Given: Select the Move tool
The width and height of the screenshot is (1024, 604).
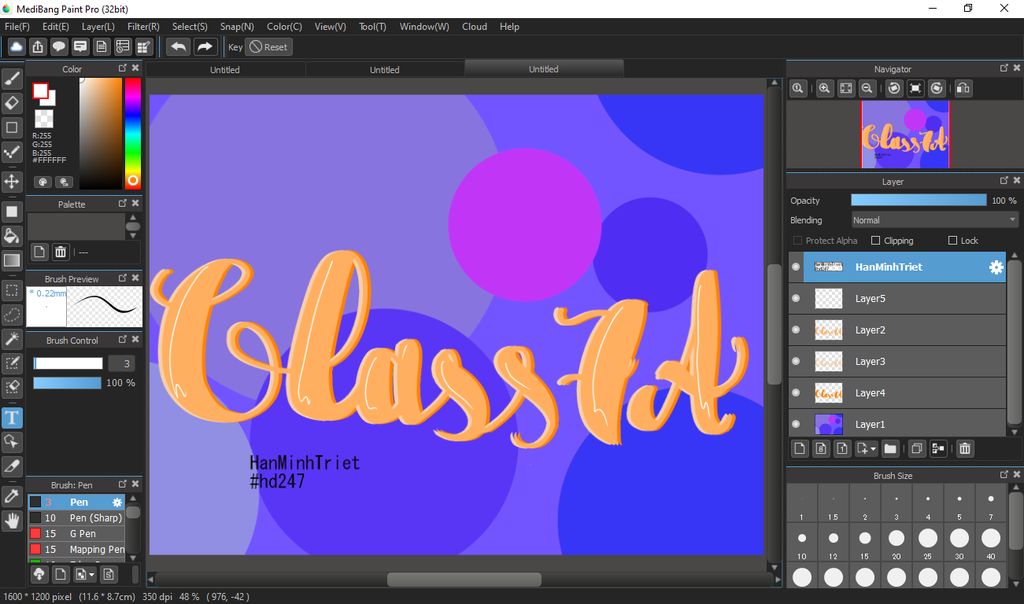Looking at the screenshot, I should click(x=12, y=181).
